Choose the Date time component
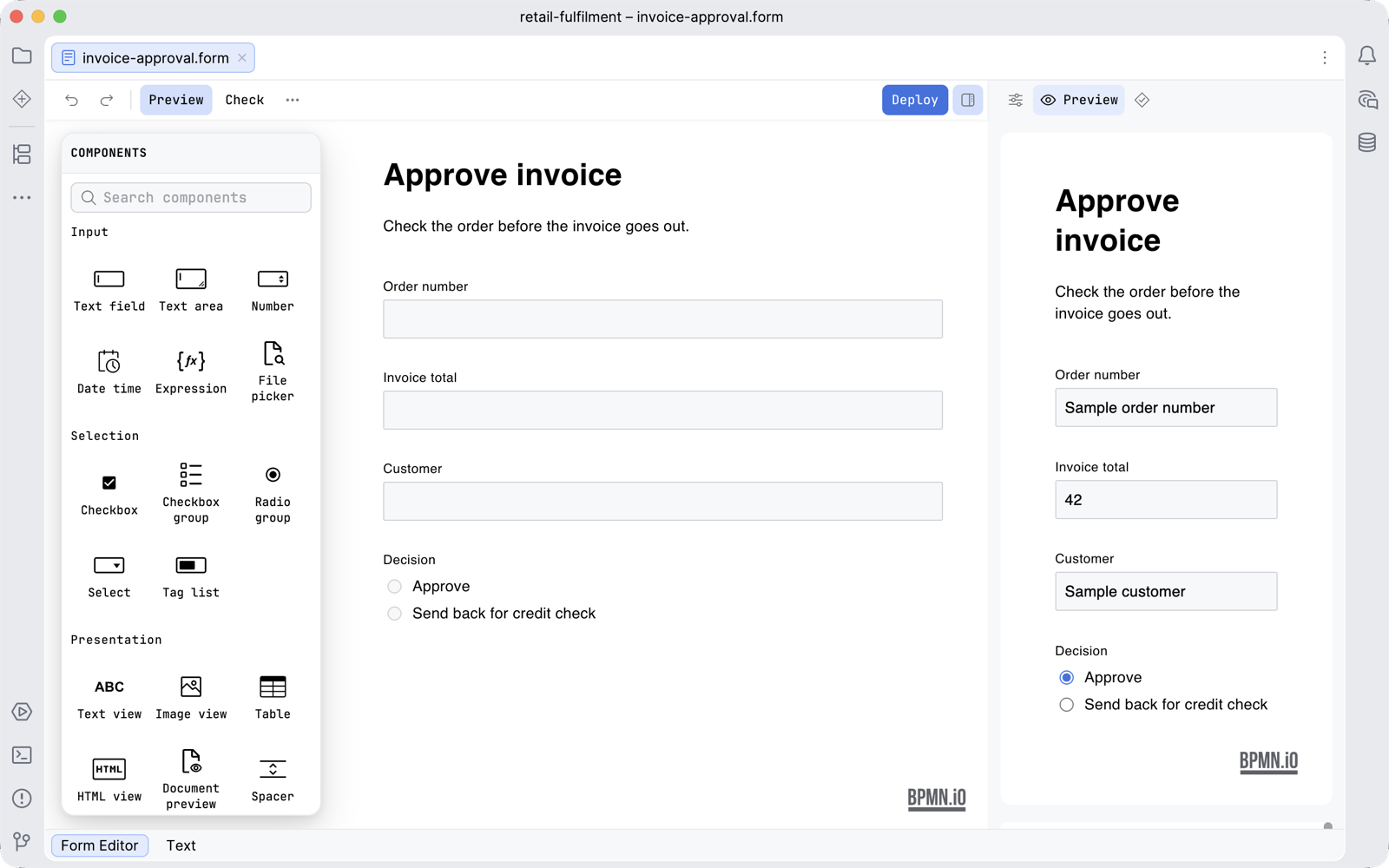Image resolution: width=1389 pixels, height=868 pixels. [x=109, y=372]
